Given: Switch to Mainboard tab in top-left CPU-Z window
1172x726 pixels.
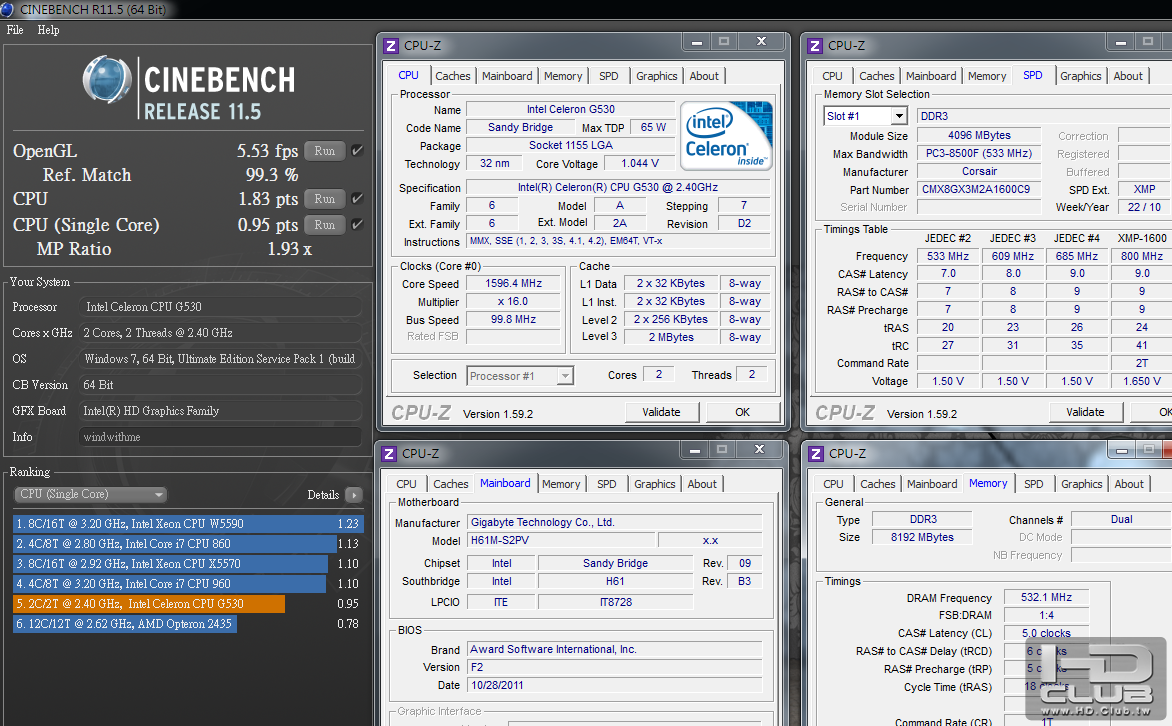Looking at the screenshot, I should click(507, 76).
